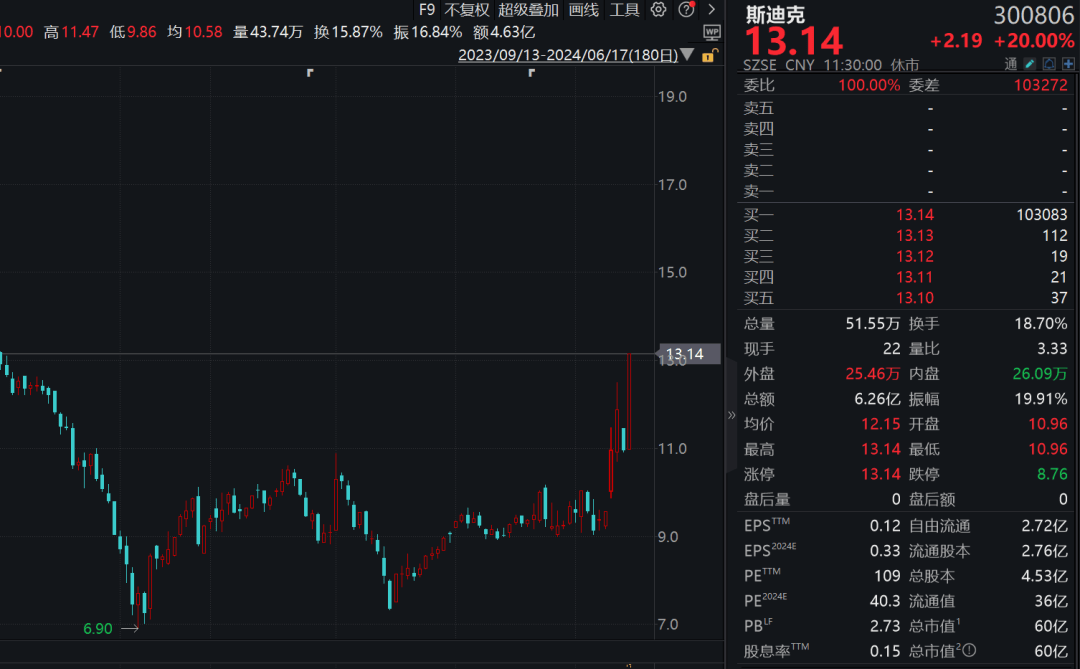
Task: Click the 通 connect badge
Action: point(1011,64)
